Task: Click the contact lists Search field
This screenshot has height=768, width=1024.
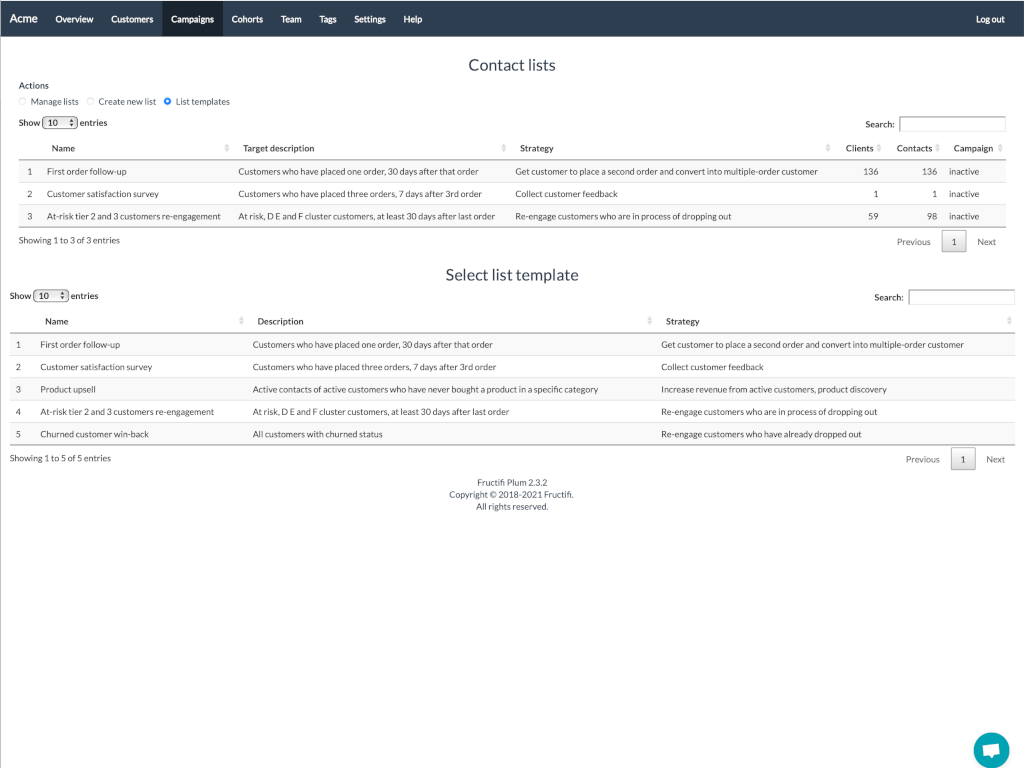Action: click(952, 124)
